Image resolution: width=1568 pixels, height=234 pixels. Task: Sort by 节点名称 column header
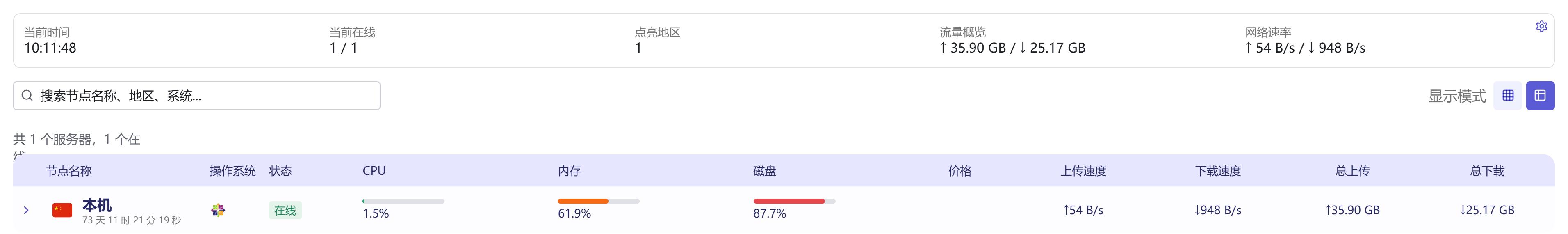(x=69, y=171)
